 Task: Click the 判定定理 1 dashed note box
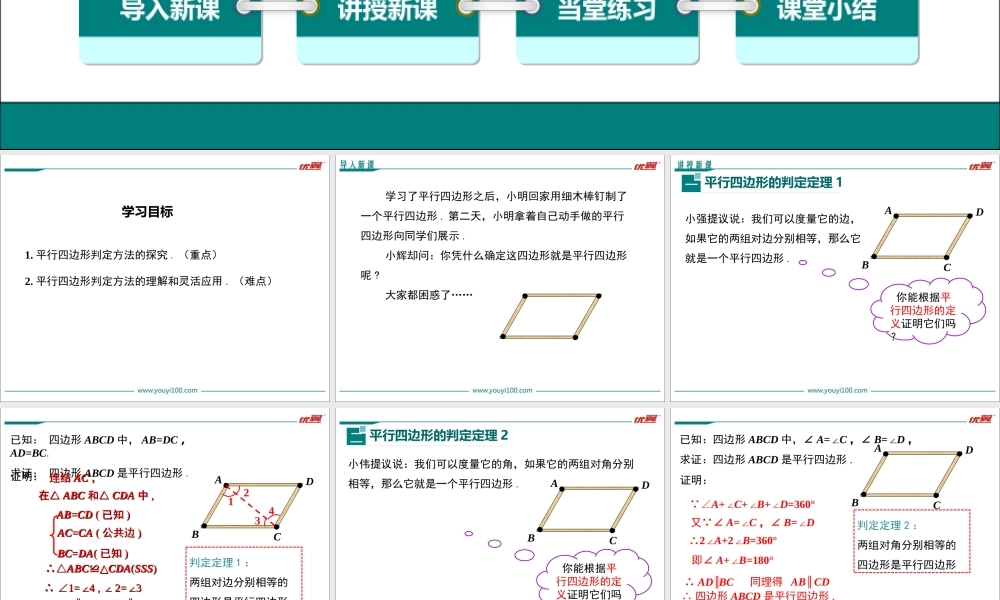pyautogui.click(x=244, y=573)
